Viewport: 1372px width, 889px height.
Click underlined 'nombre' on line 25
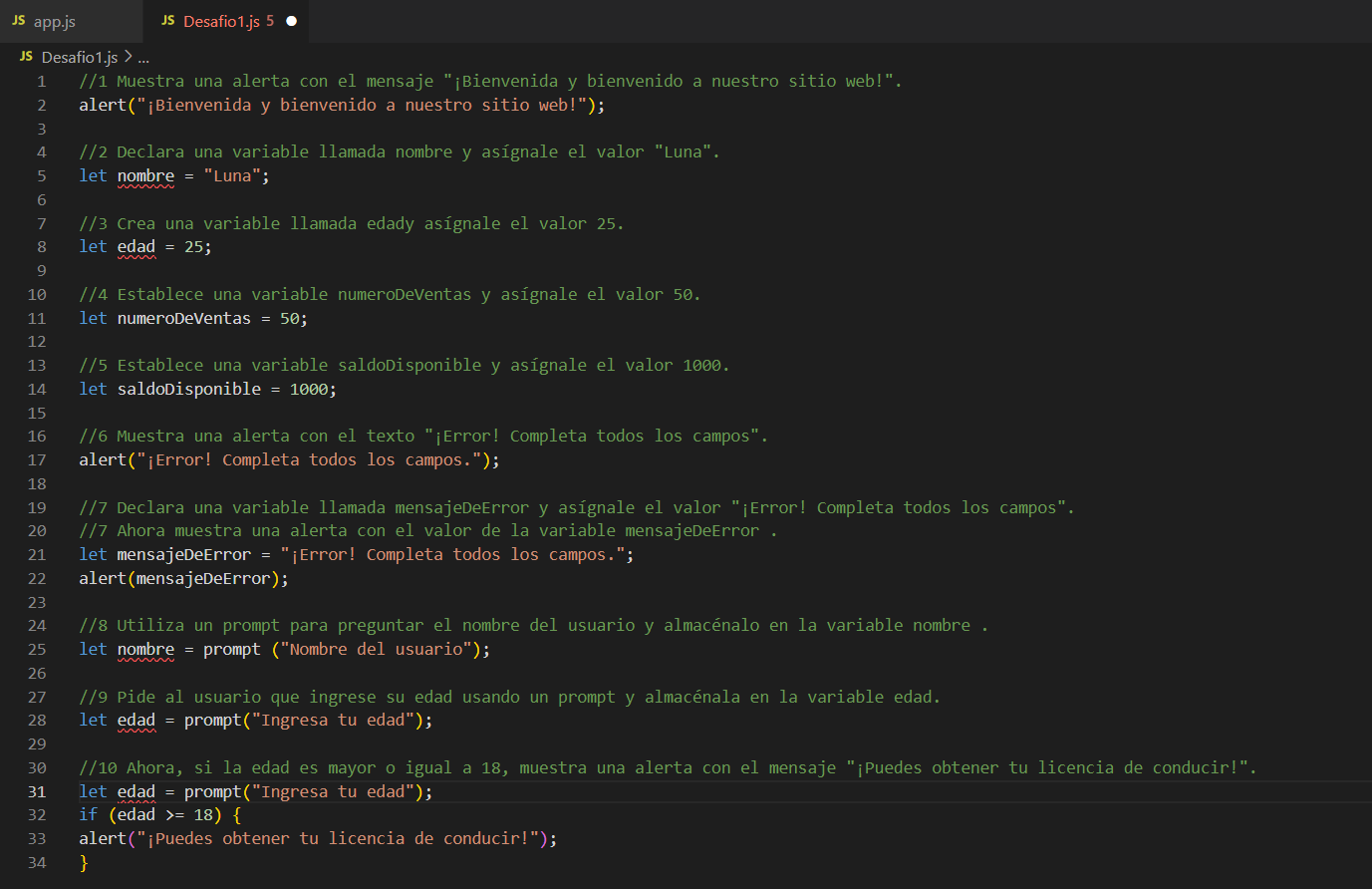[145, 650]
